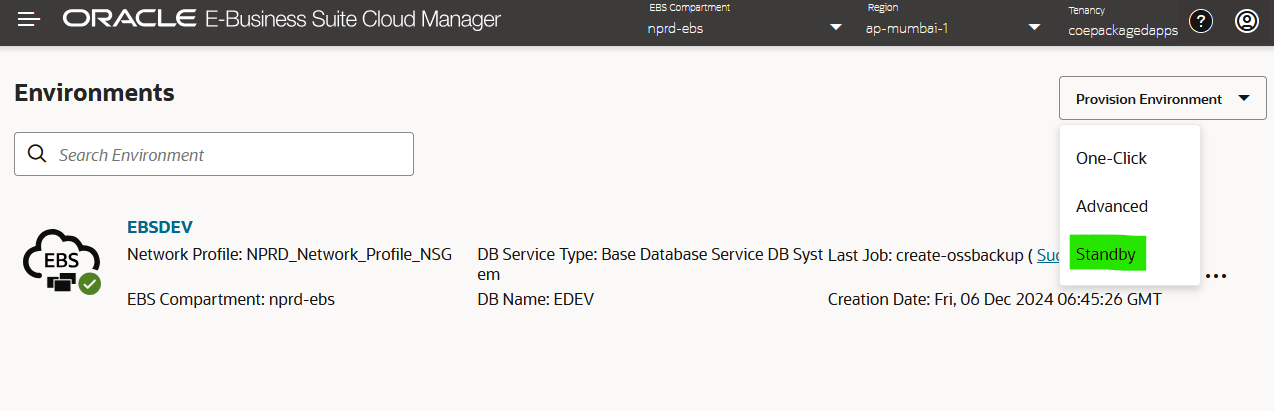
Task: Select One-Click provisioning option
Action: [x=1111, y=158]
